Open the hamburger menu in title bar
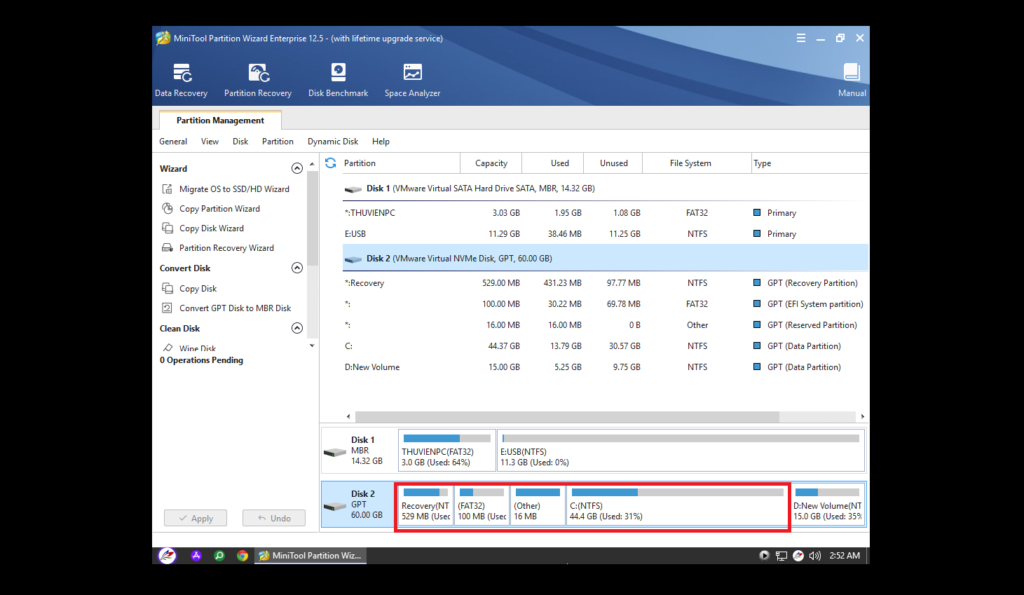The width and height of the screenshot is (1024, 595). click(x=801, y=38)
